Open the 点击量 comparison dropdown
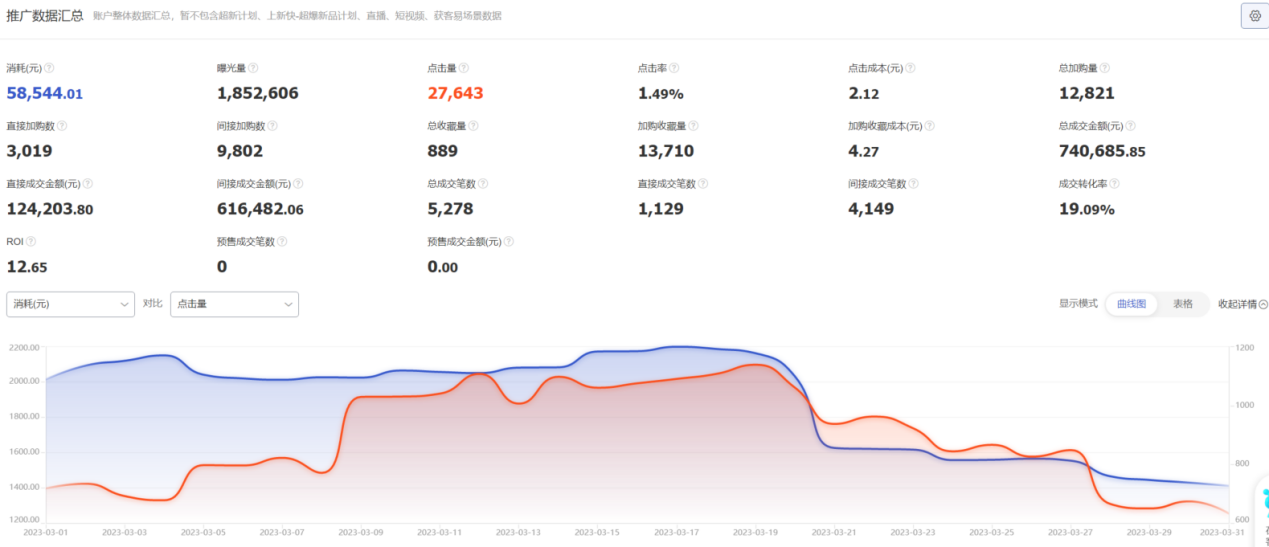 point(234,304)
